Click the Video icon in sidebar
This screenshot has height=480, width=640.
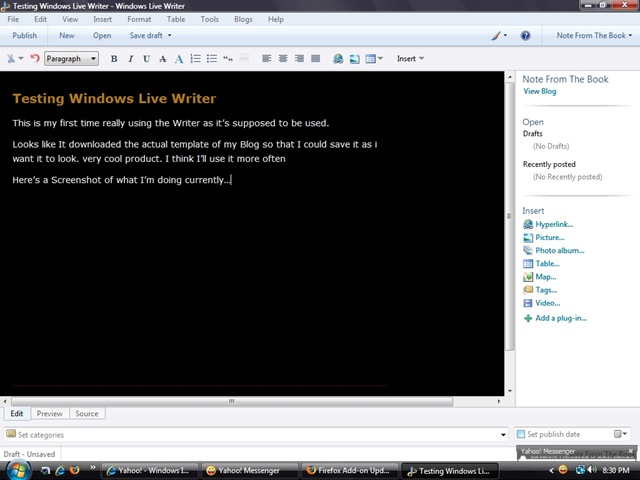[x=528, y=303]
